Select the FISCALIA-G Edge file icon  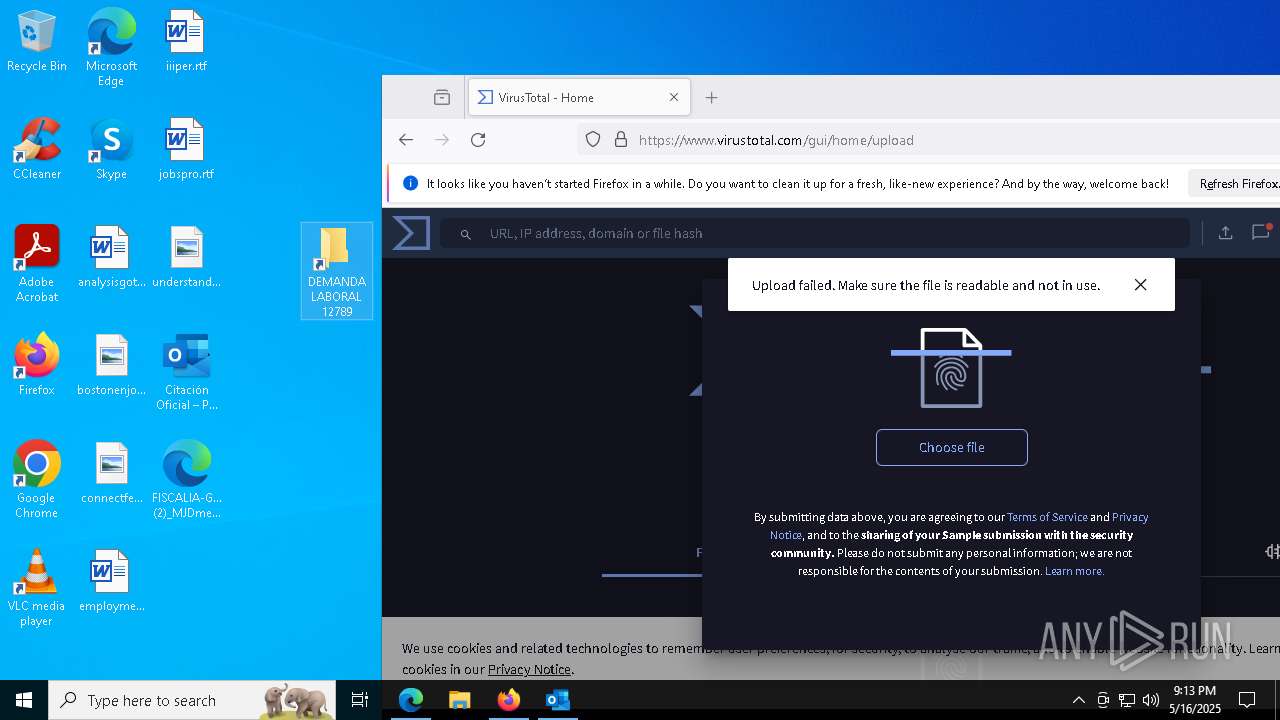pyautogui.click(x=186, y=481)
